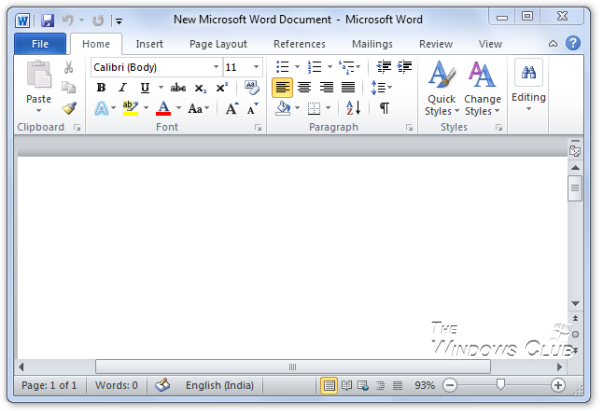
Task: Click the Undo icon in the title bar
Action: pos(67,20)
